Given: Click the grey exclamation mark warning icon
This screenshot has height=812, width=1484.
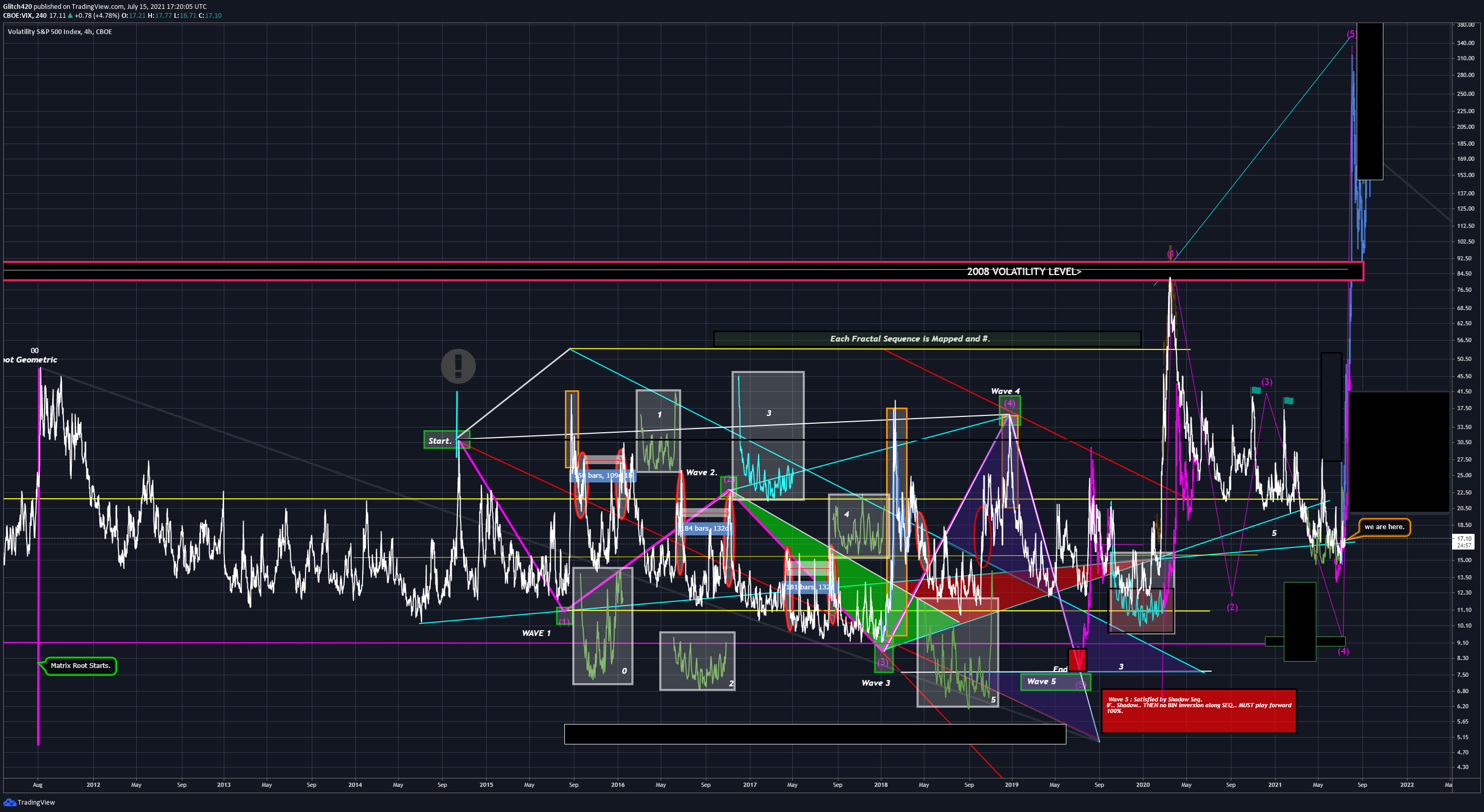Looking at the screenshot, I should 458,366.
